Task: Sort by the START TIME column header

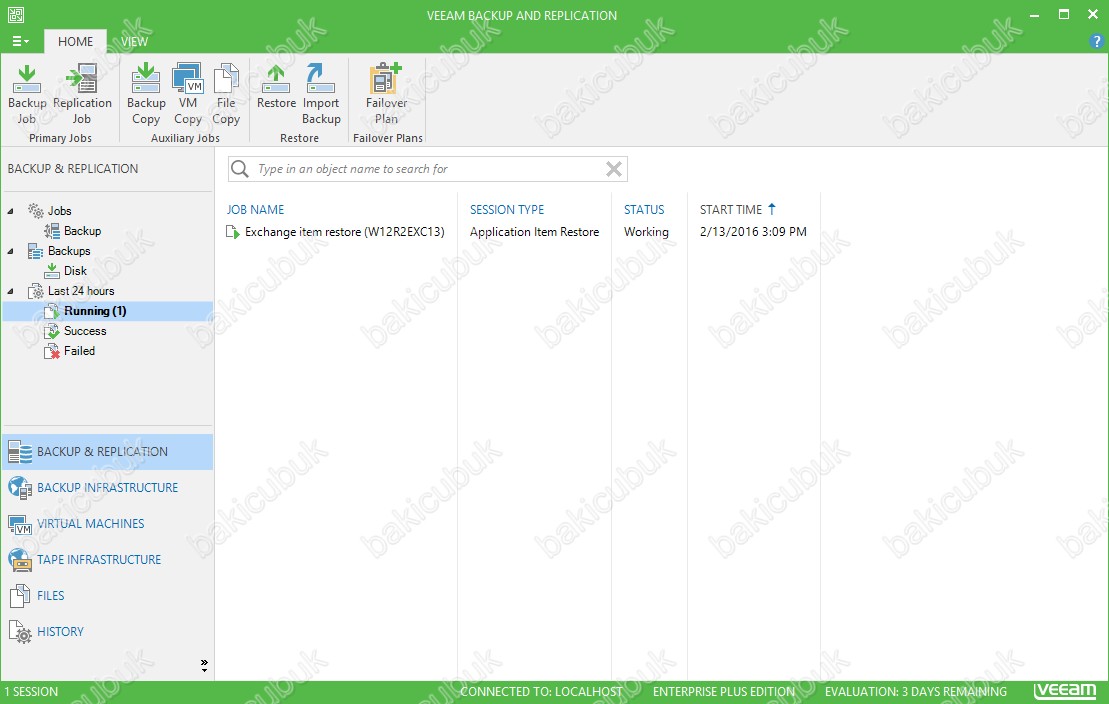Action: (731, 210)
